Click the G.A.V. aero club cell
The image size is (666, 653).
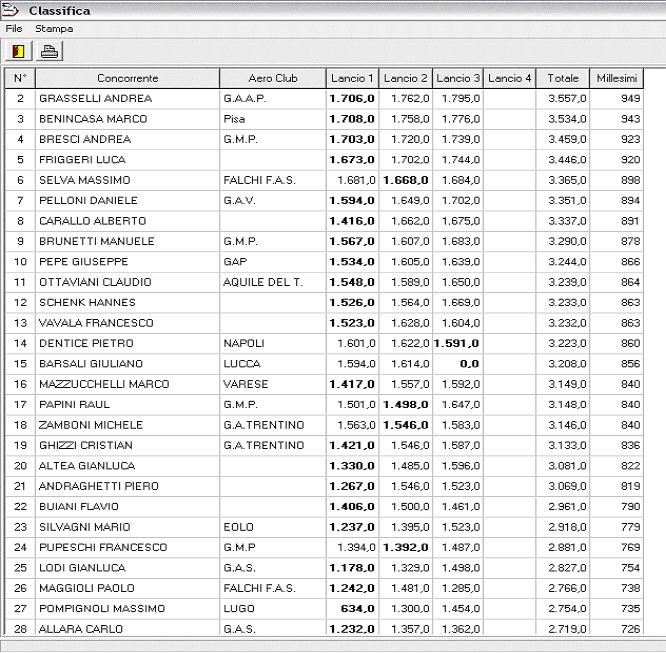click(x=273, y=201)
